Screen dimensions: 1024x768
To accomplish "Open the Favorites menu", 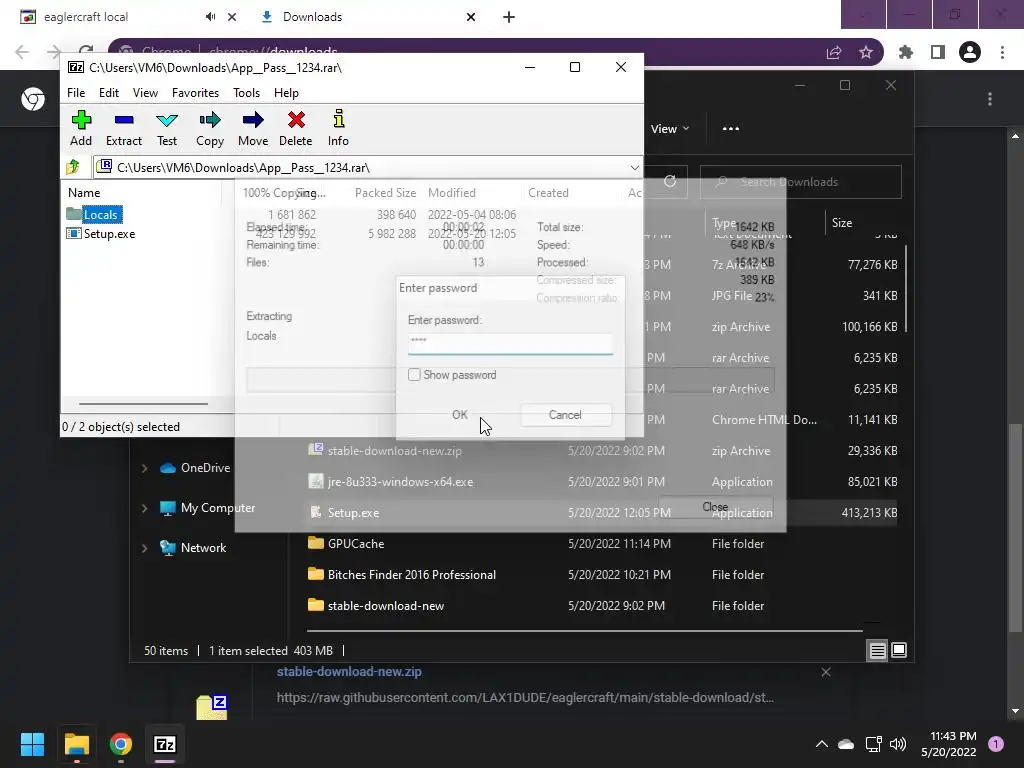I will [195, 93].
